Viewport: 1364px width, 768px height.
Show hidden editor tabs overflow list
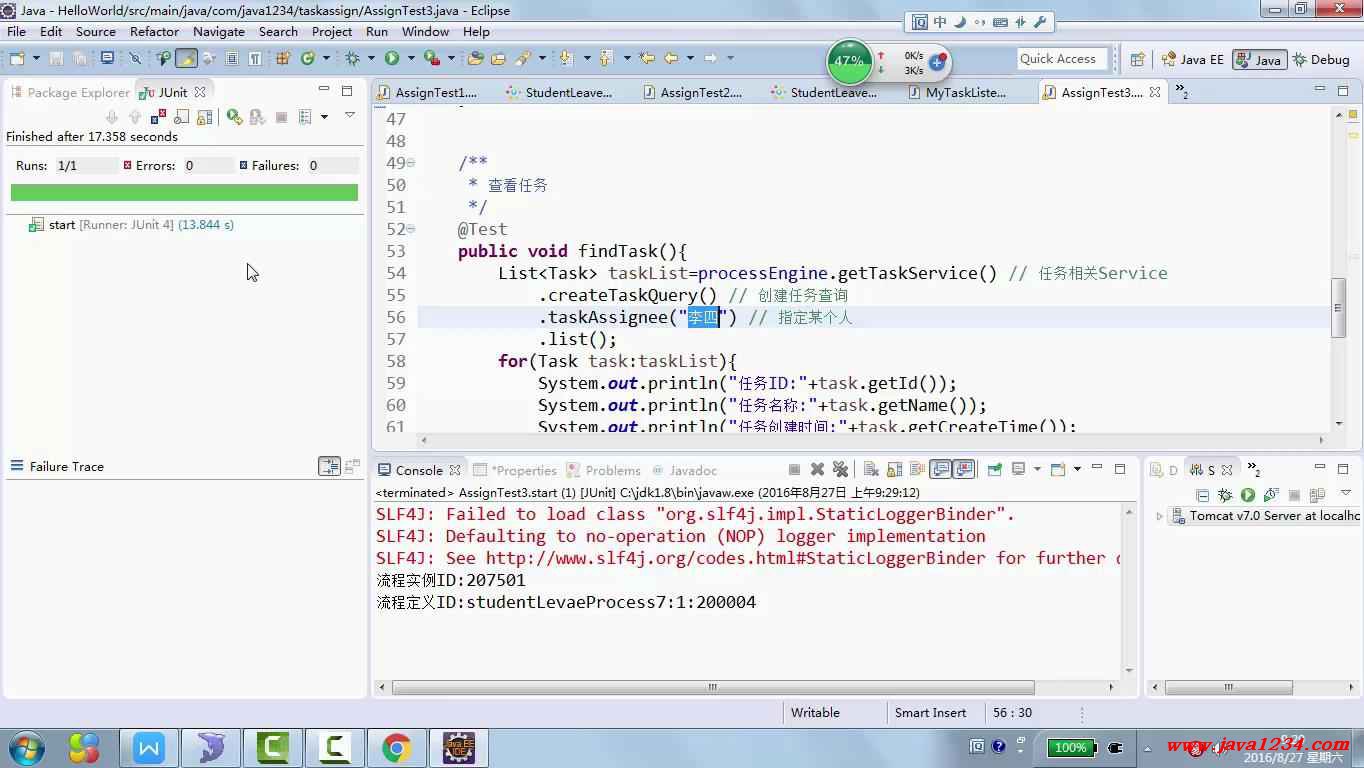(x=1182, y=92)
